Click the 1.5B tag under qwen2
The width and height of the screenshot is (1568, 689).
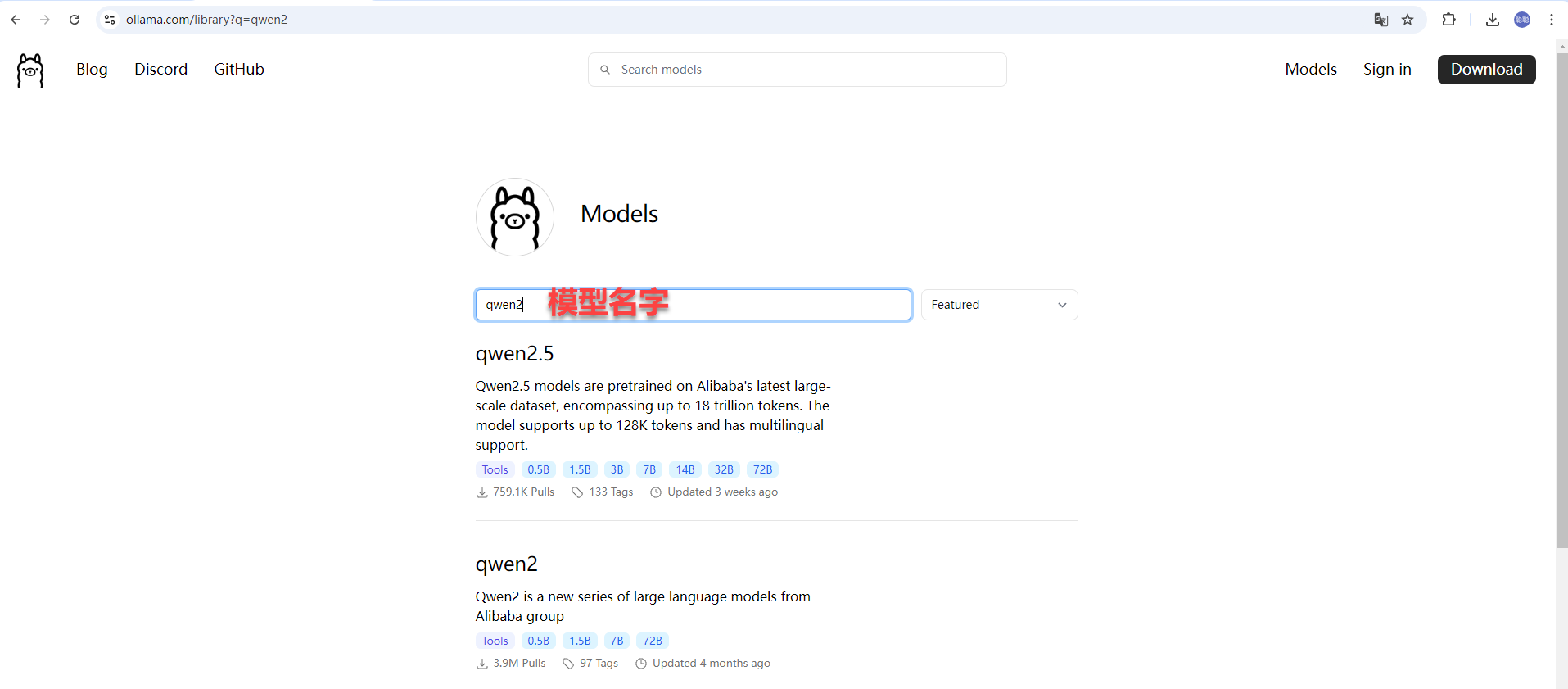(581, 641)
